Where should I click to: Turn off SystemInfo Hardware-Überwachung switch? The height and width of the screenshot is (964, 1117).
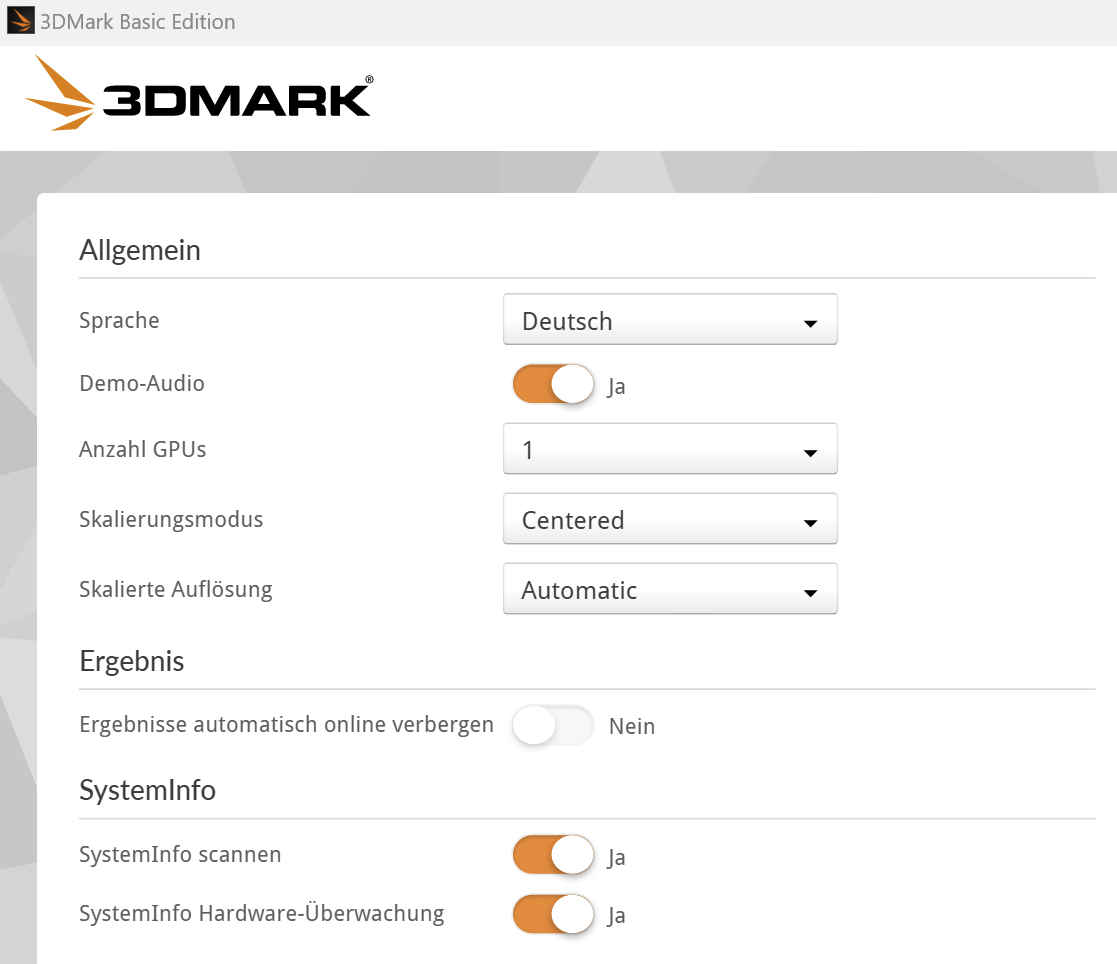[x=554, y=914]
